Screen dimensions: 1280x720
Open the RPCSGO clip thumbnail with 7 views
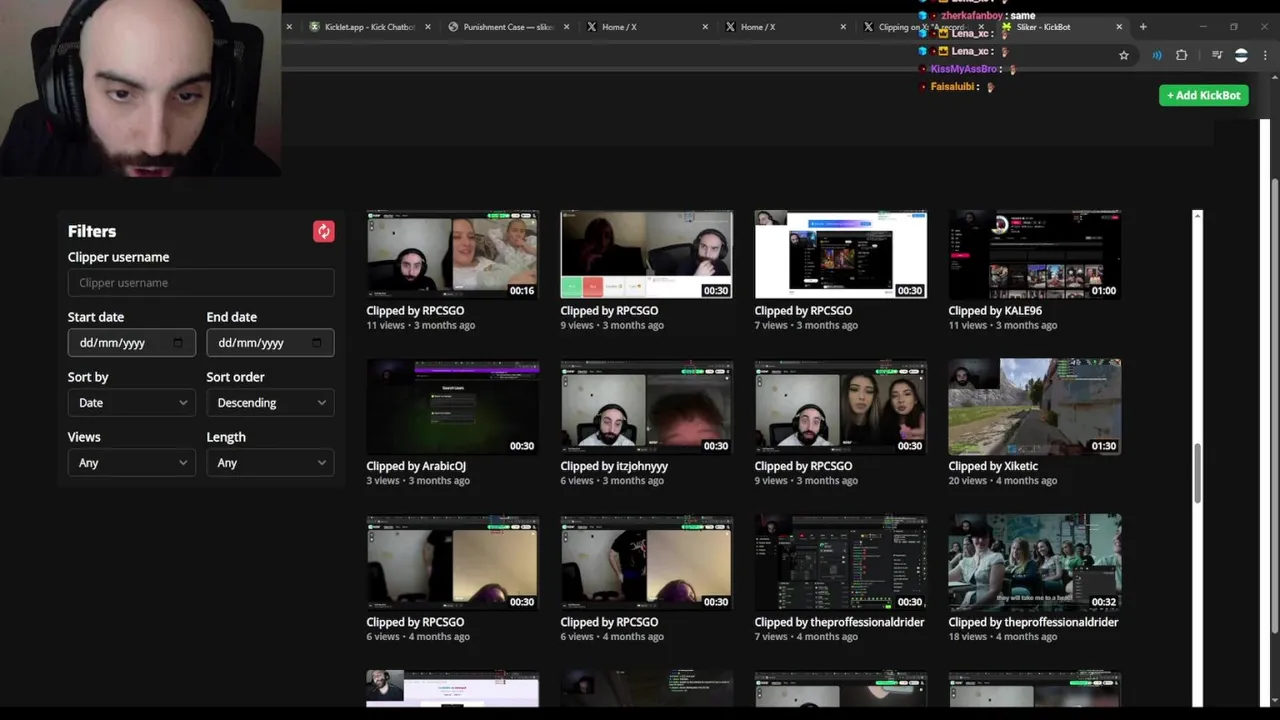coord(841,254)
